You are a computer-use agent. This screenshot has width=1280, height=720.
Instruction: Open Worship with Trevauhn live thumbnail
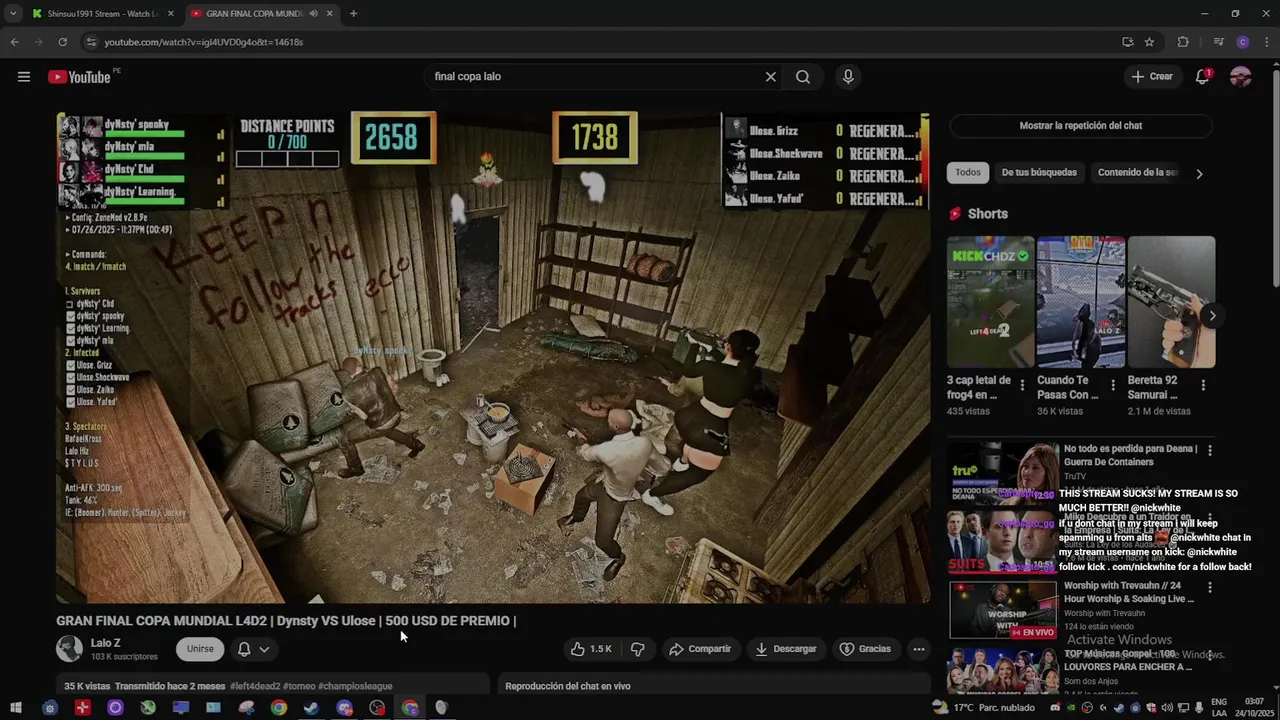pos(1003,609)
